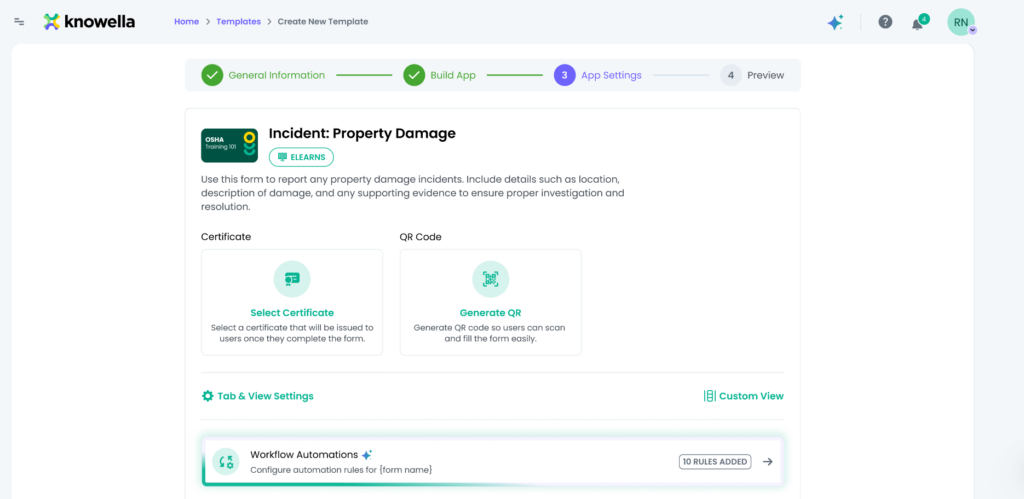
Task: Click the hamburger menu icon
Action: pyautogui.click(x=19, y=22)
